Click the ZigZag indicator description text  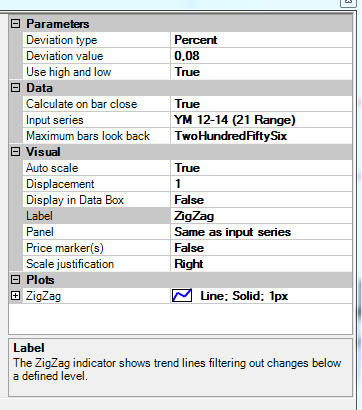coord(177,369)
